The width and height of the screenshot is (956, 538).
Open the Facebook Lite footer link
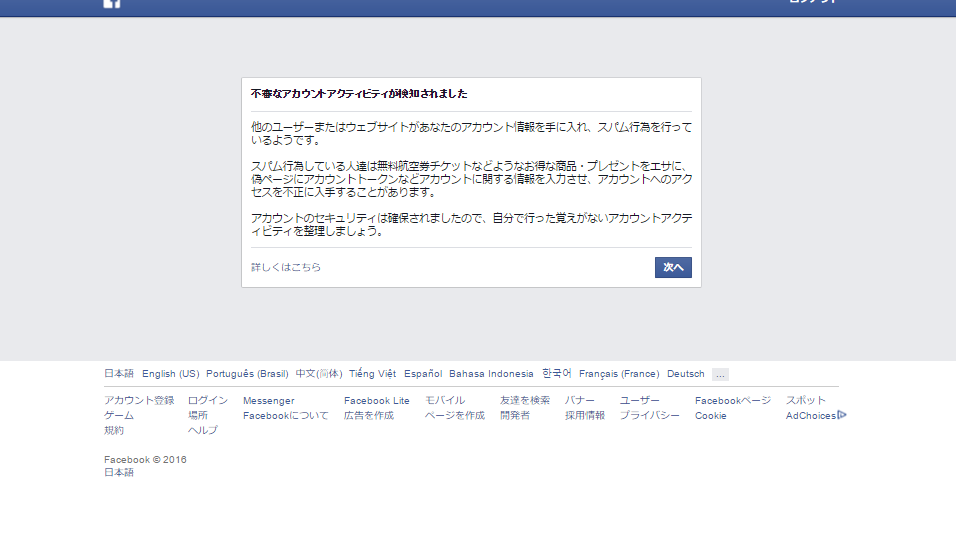377,400
